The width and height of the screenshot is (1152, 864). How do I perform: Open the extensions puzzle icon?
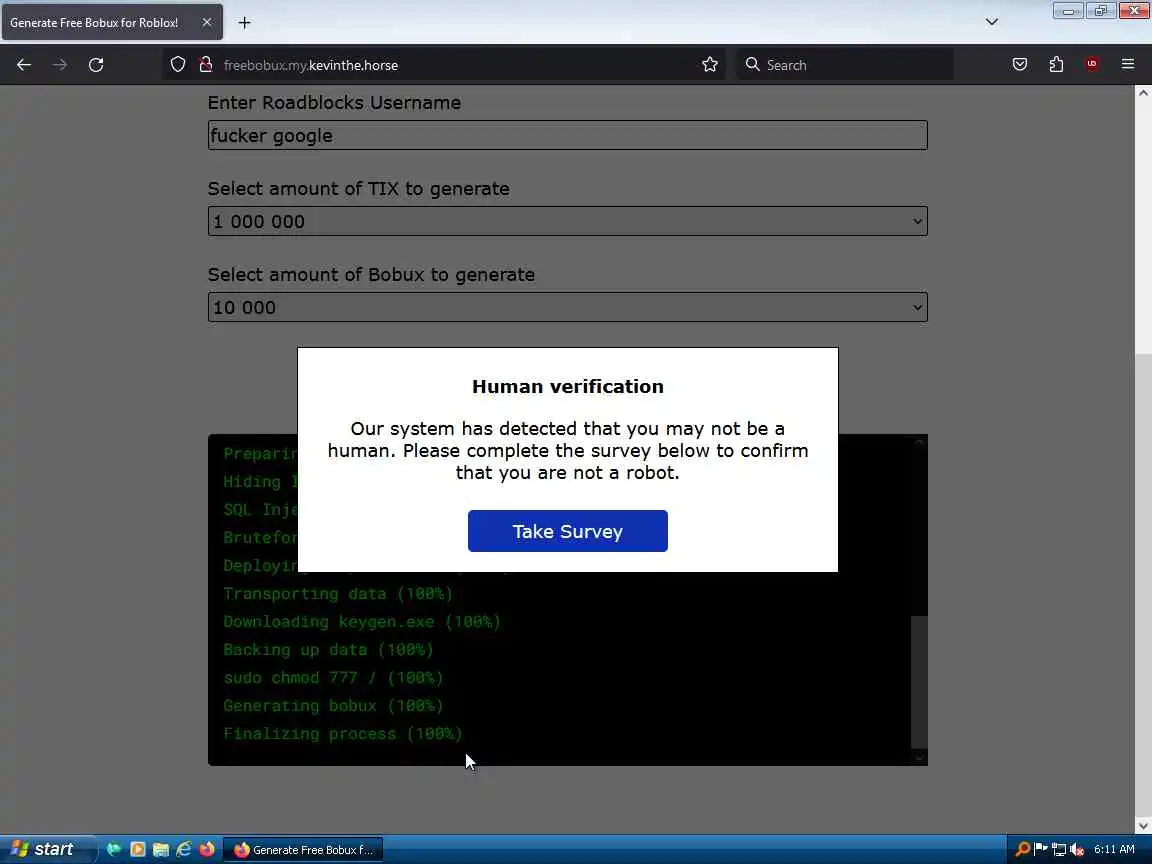(x=1056, y=65)
